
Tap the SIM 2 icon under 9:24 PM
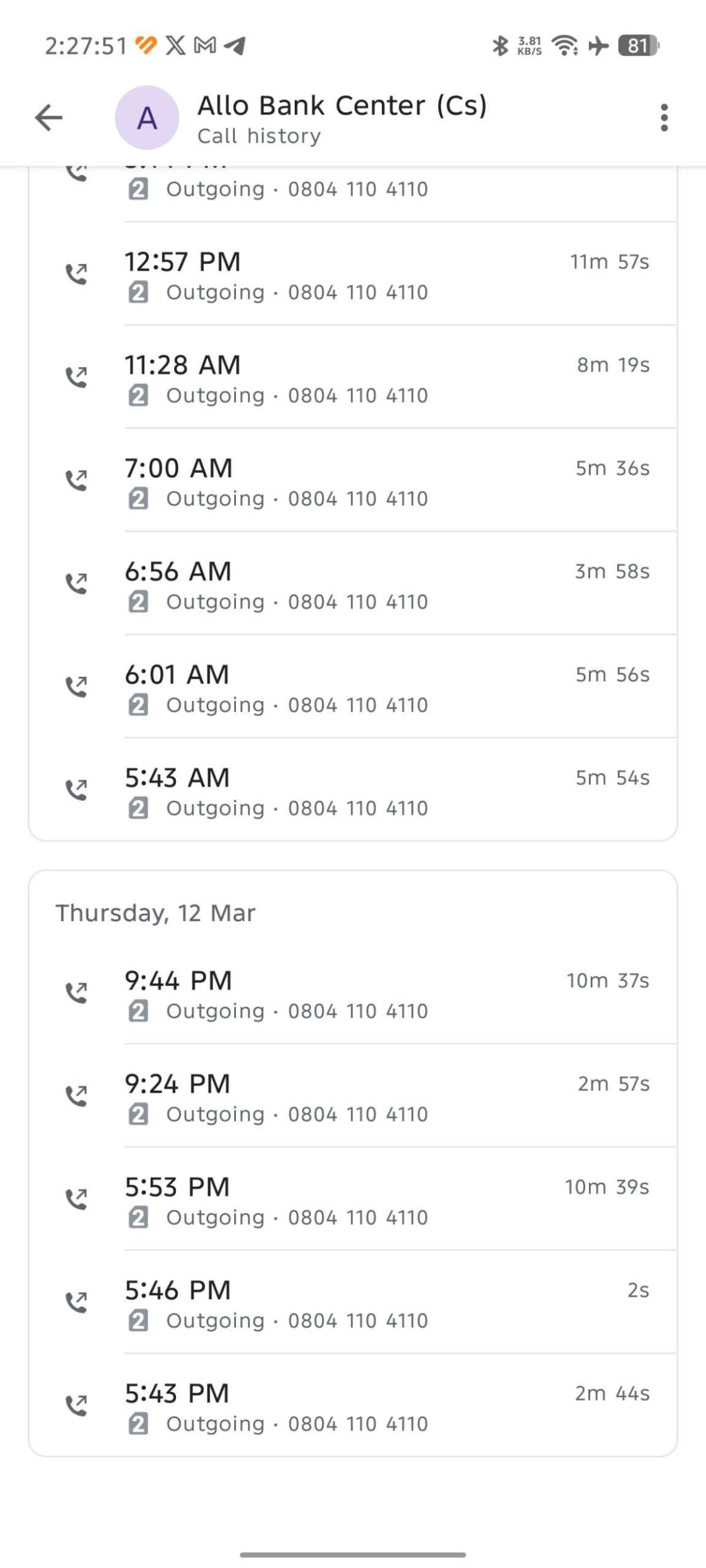[x=138, y=1115]
